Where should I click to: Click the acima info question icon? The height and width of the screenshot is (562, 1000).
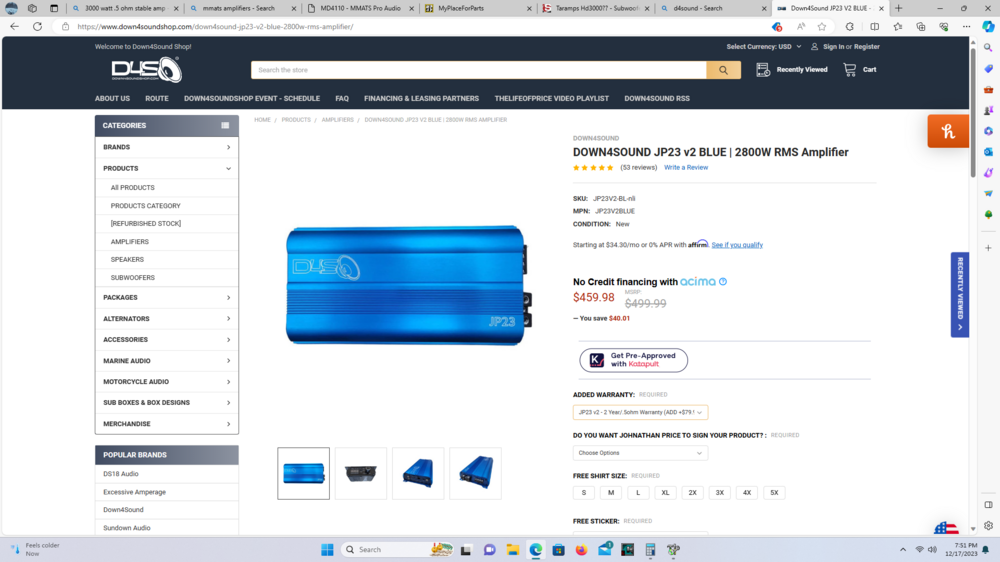(723, 281)
